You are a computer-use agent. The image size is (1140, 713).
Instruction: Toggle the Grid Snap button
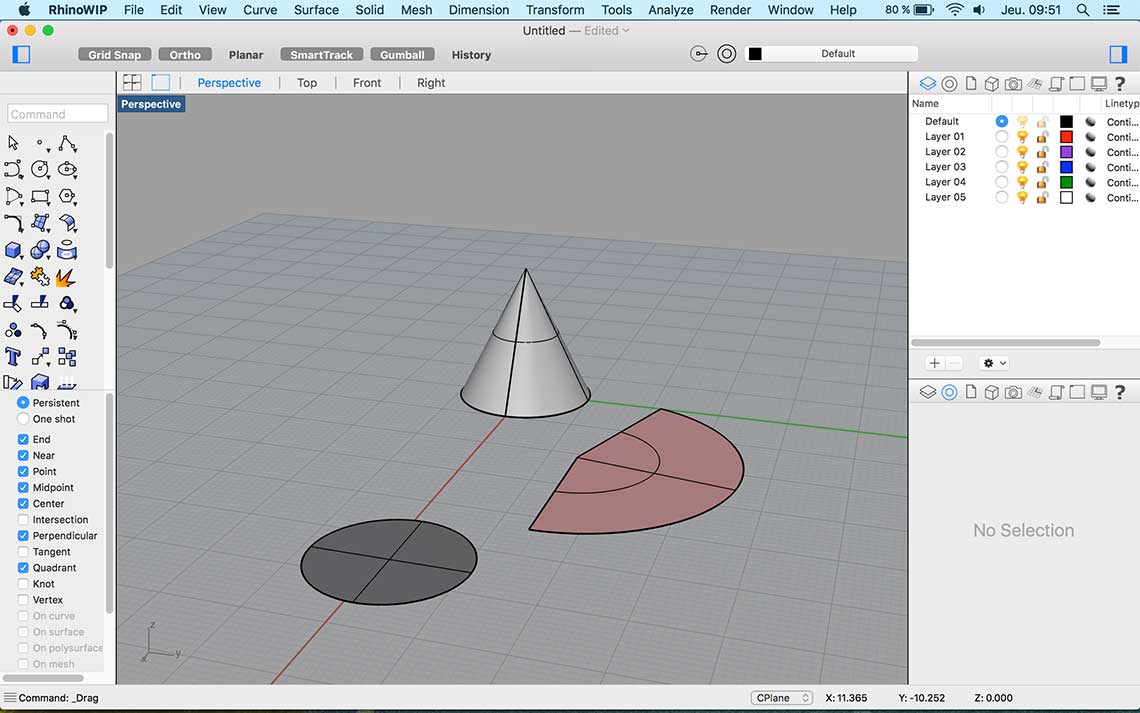[x=115, y=55]
